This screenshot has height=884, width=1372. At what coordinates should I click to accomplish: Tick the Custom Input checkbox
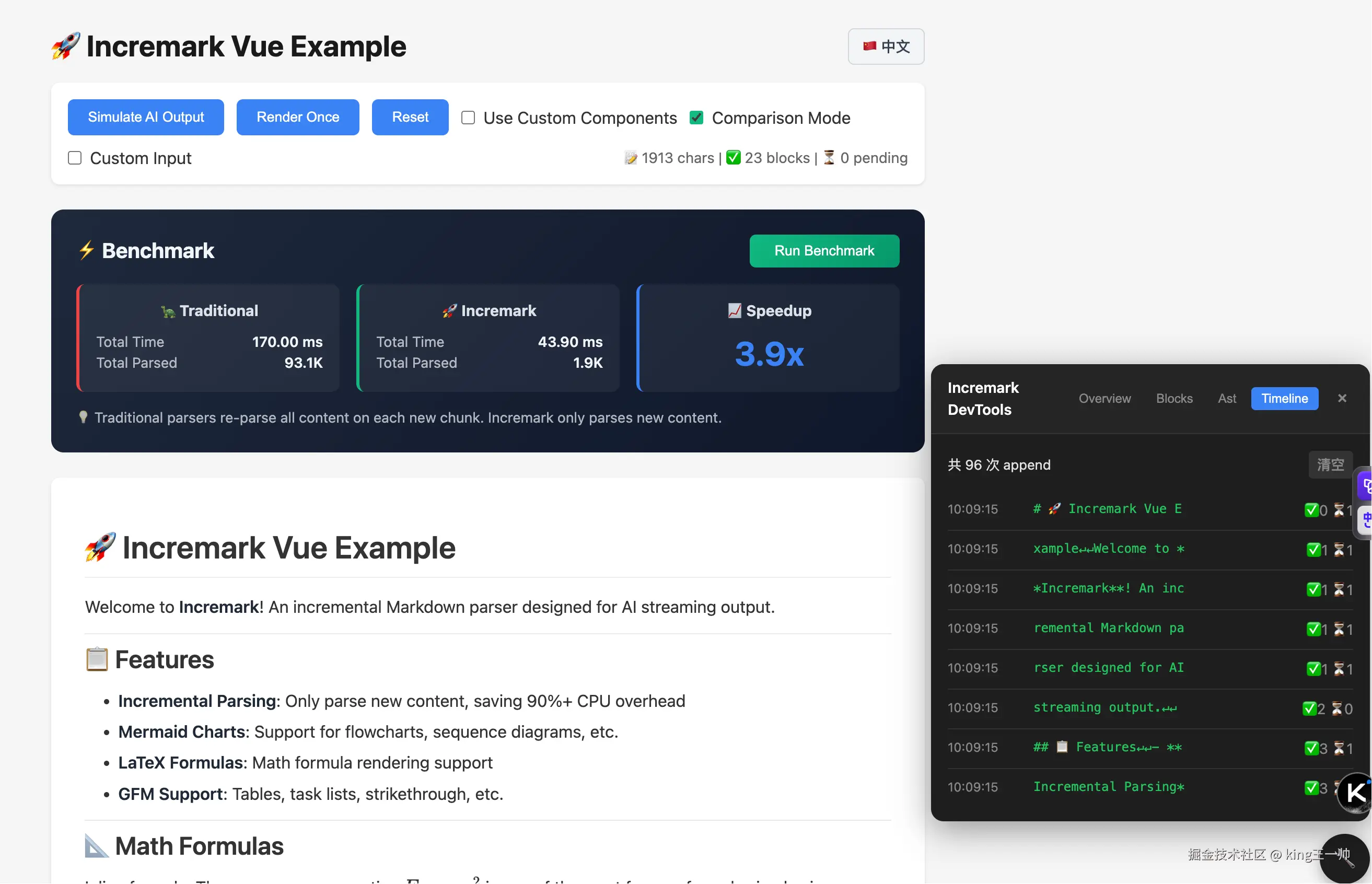75,158
